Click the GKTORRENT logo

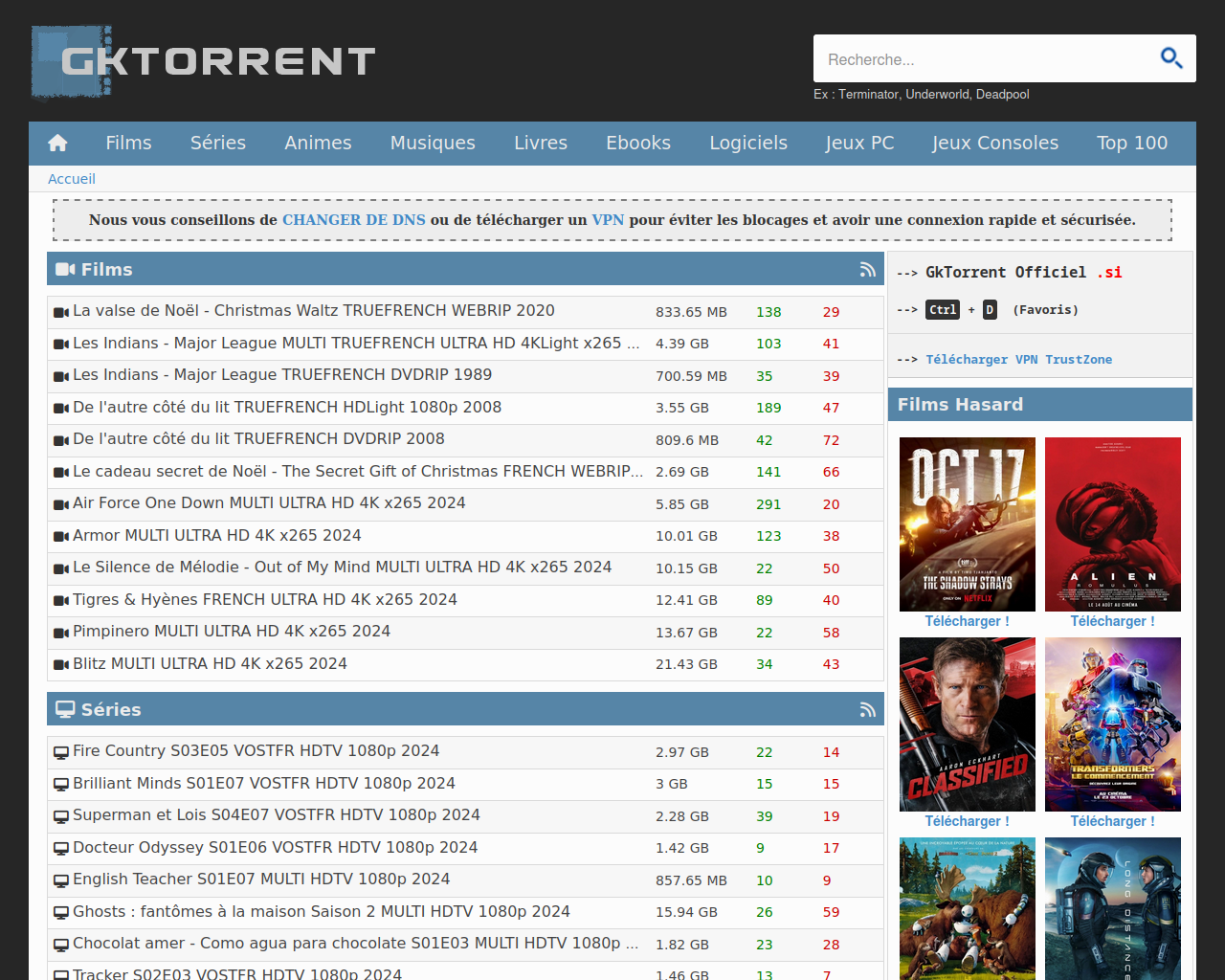point(203,61)
